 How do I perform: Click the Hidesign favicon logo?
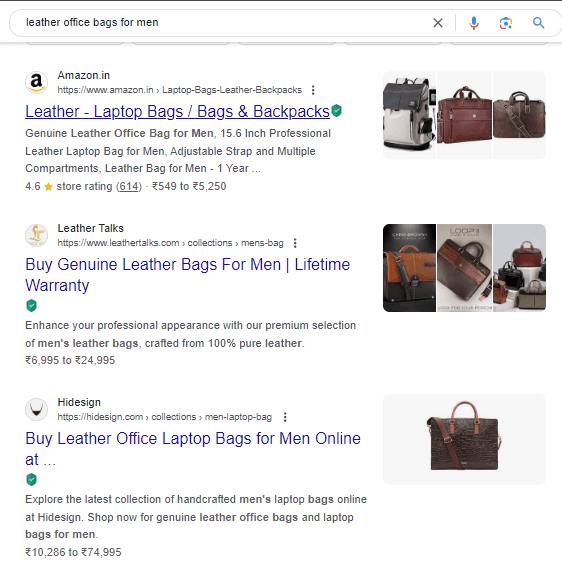[36, 409]
